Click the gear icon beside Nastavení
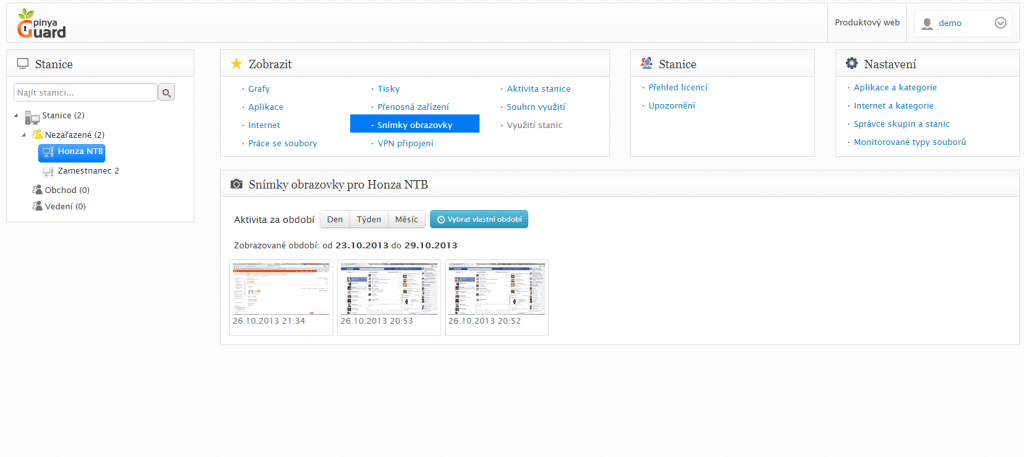 click(x=851, y=63)
